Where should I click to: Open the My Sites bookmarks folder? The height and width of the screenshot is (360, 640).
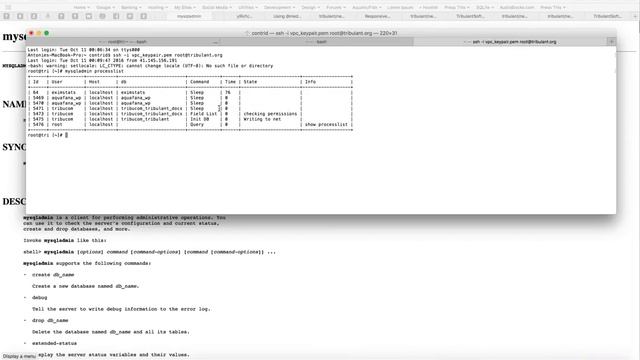tap(185, 7)
